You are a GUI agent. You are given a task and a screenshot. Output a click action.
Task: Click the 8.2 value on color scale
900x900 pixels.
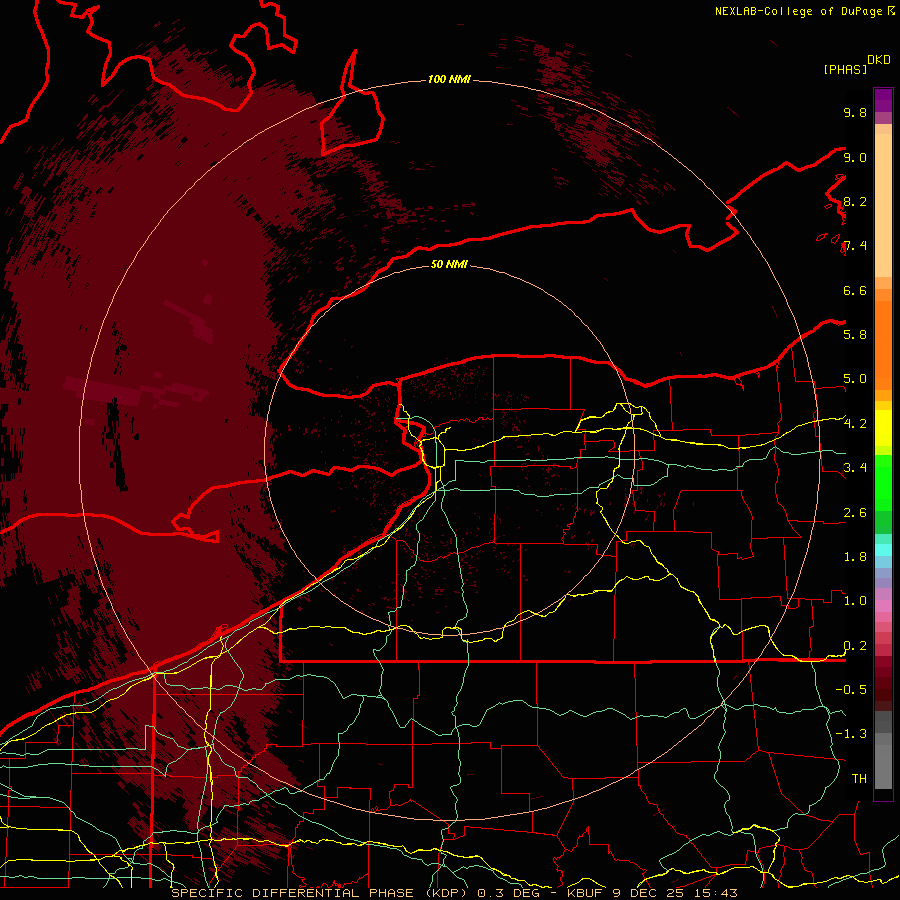(855, 201)
